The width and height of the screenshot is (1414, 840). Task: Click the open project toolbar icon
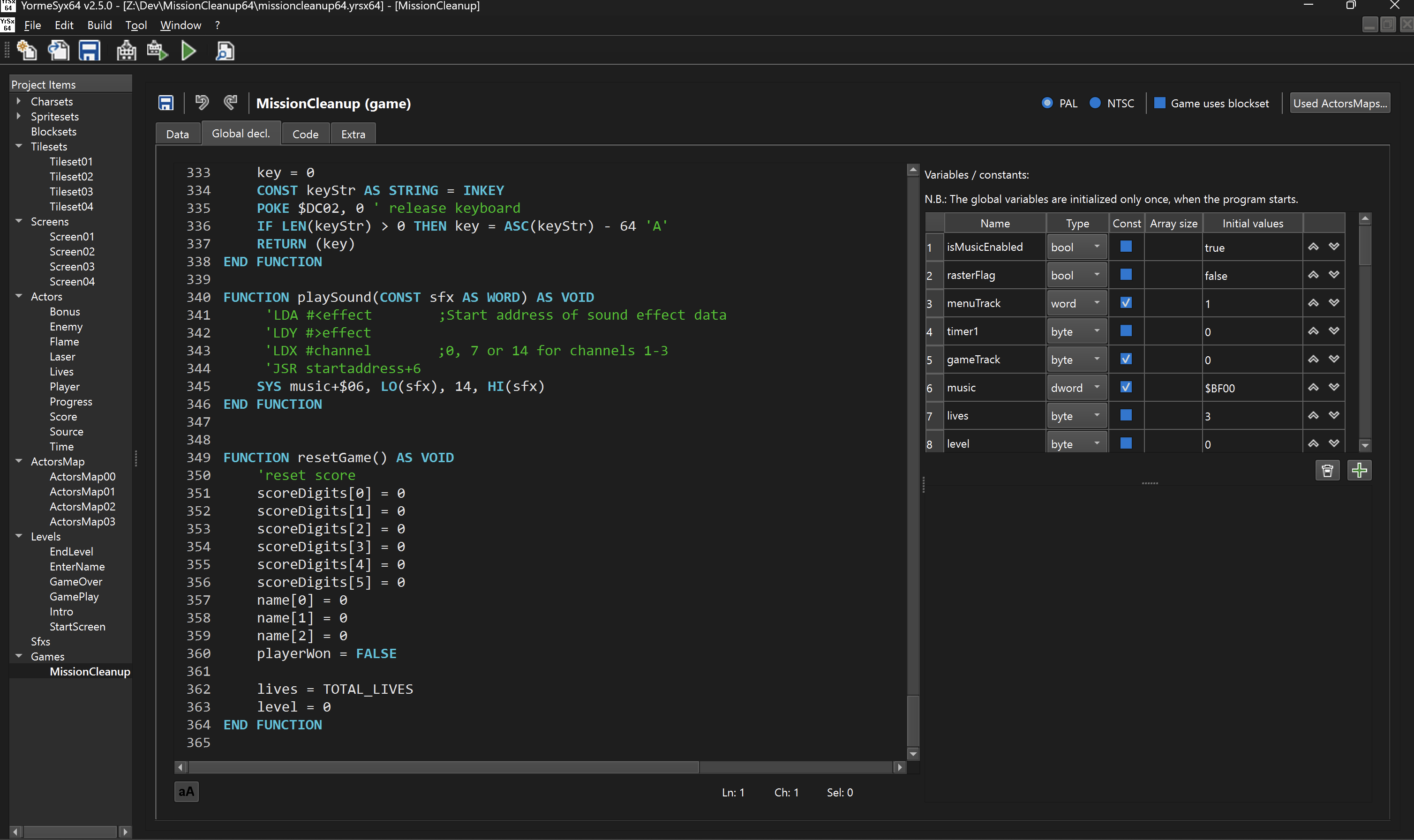[x=58, y=51]
